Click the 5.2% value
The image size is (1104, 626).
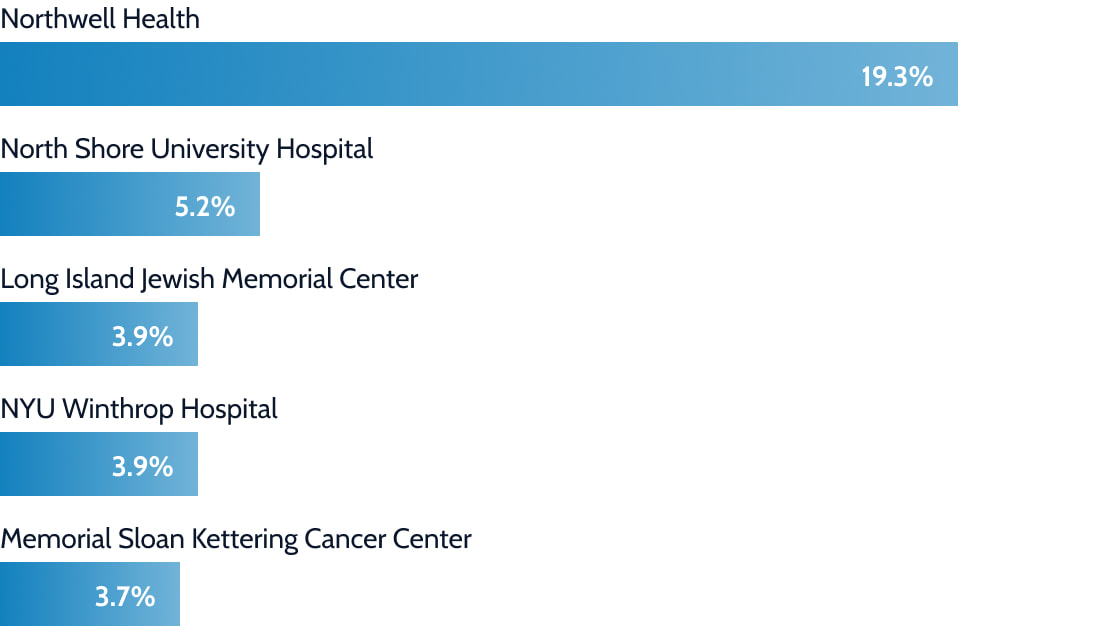205,207
